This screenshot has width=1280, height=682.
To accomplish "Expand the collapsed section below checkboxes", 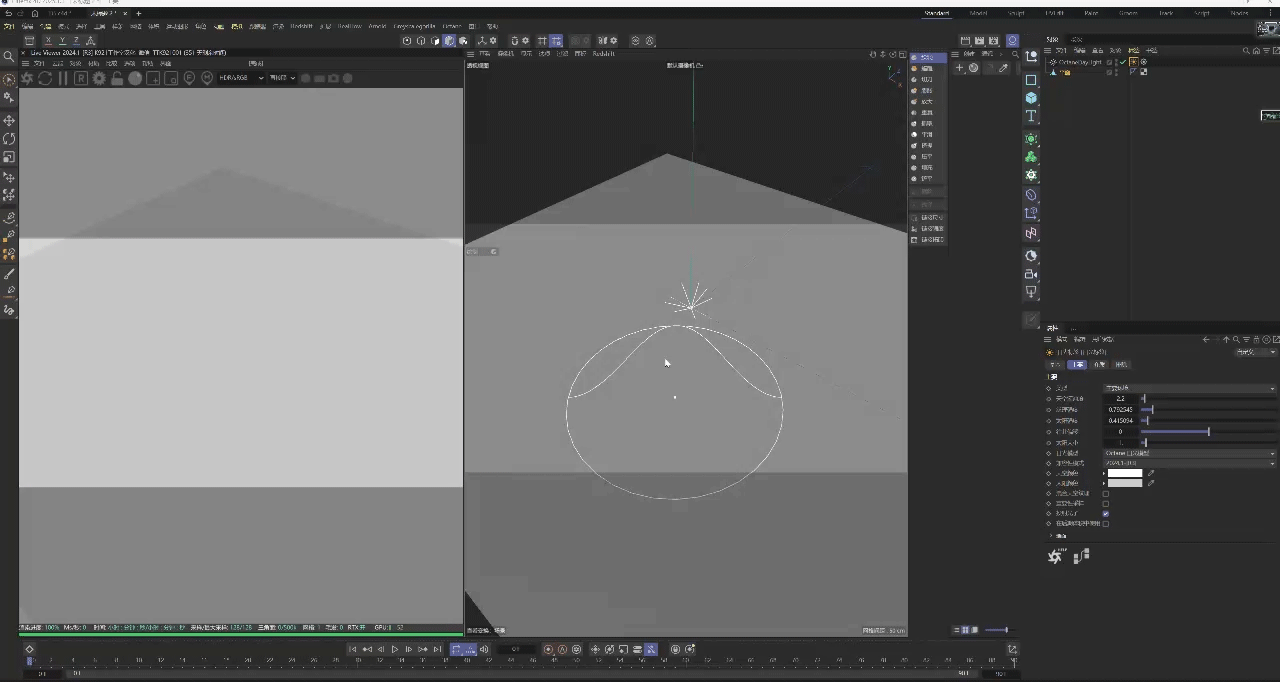I will click(x=1052, y=536).
